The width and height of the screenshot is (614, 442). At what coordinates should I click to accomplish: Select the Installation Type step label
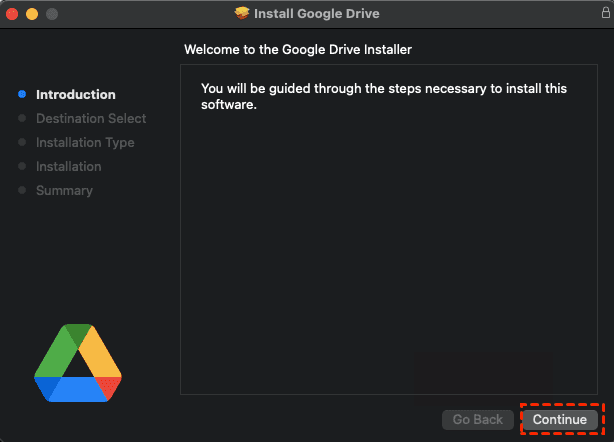point(85,143)
